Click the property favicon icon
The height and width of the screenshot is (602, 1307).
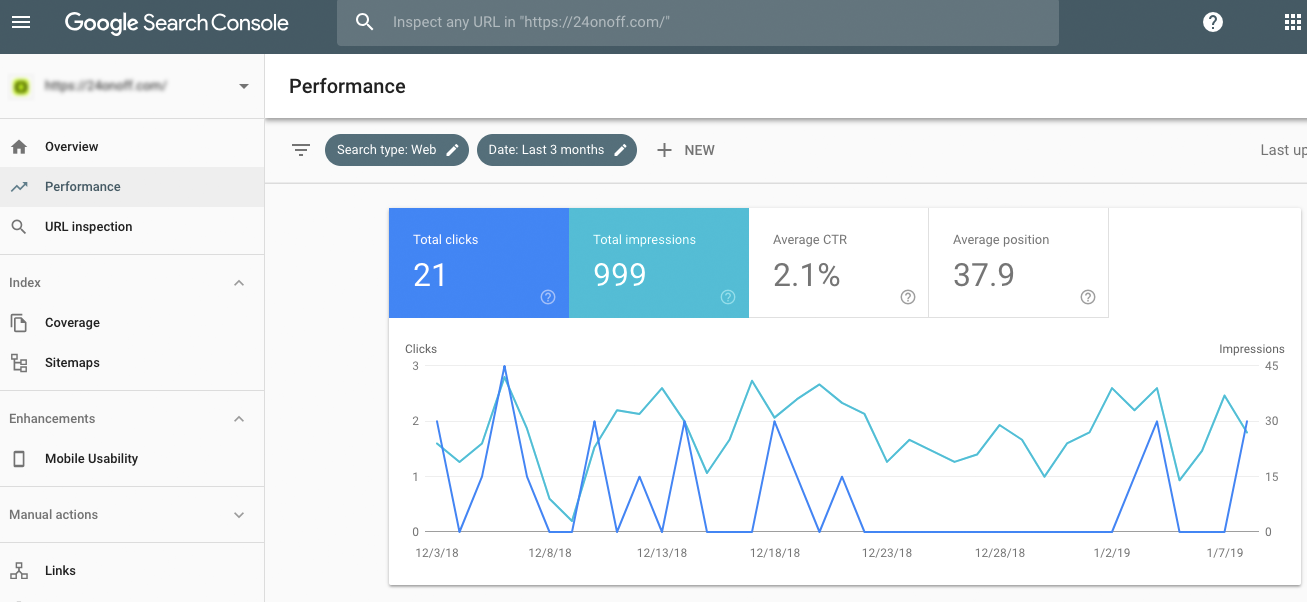20,87
